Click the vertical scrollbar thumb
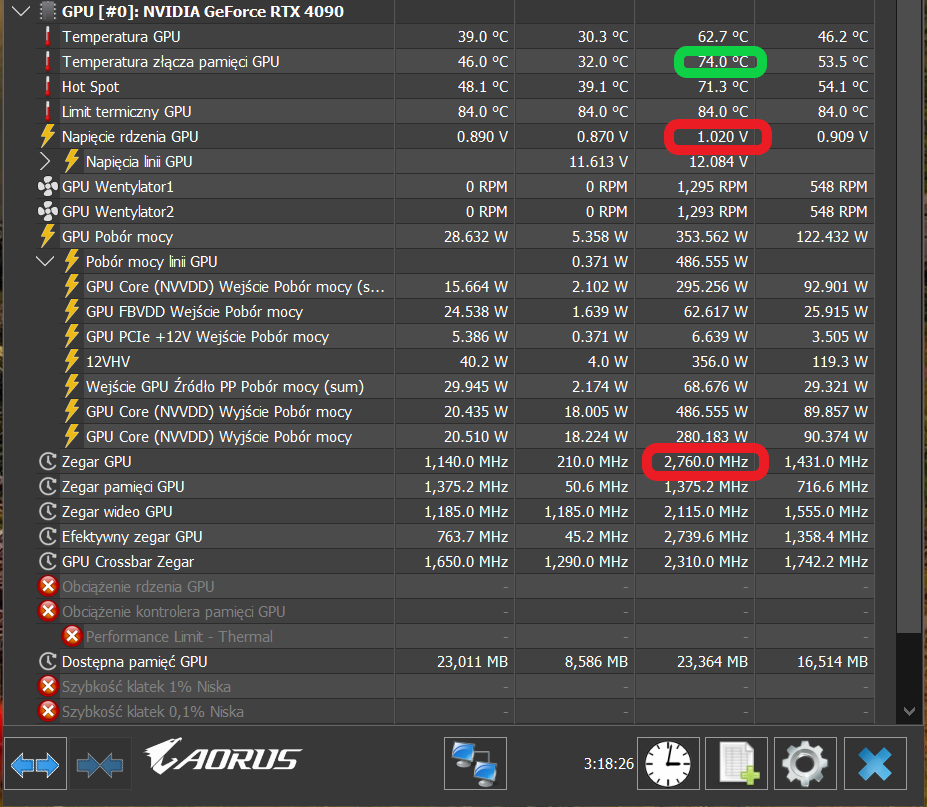Image resolution: width=927 pixels, height=807 pixels. (909, 316)
